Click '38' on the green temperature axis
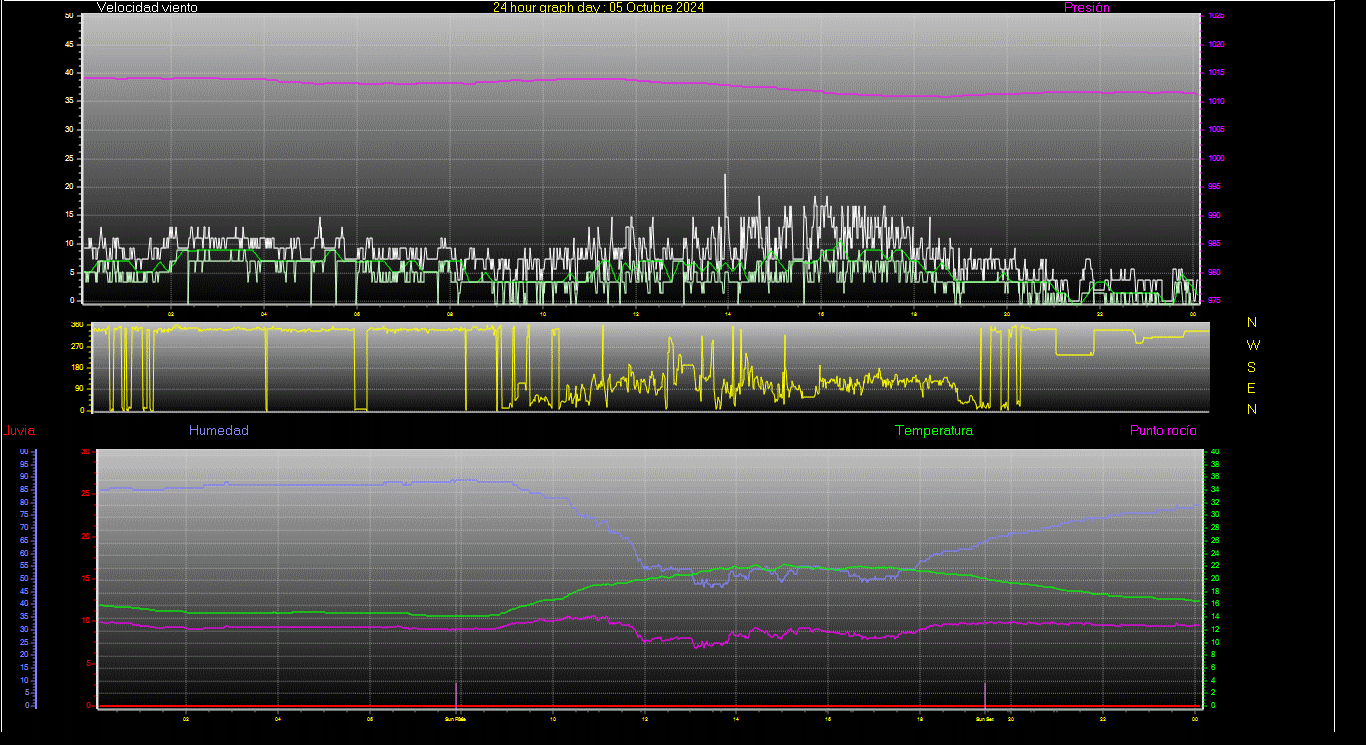The width and height of the screenshot is (1366, 745). [x=1215, y=464]
